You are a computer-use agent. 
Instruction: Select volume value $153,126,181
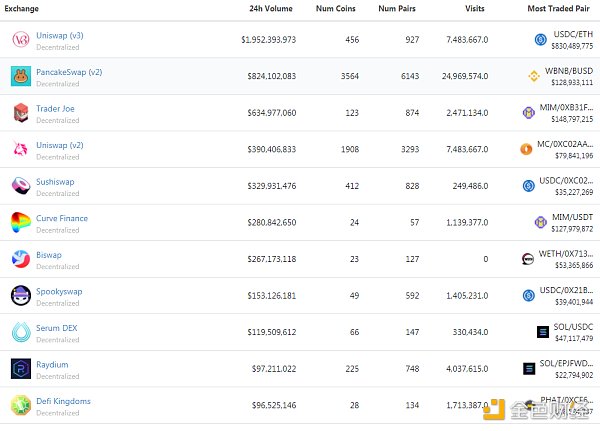click(272, 296)
